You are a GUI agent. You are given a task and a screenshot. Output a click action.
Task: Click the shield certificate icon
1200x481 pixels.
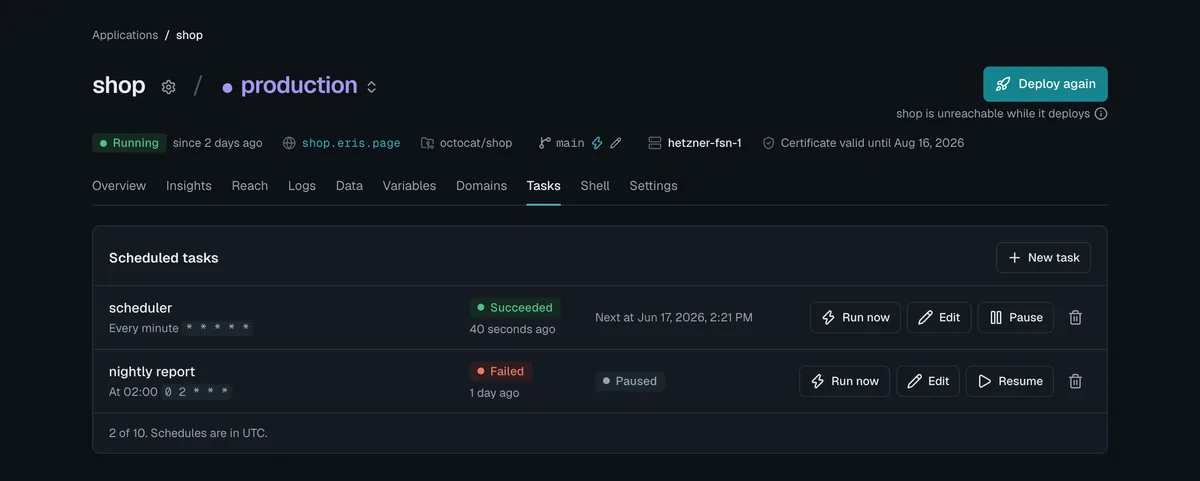(769, 143)
